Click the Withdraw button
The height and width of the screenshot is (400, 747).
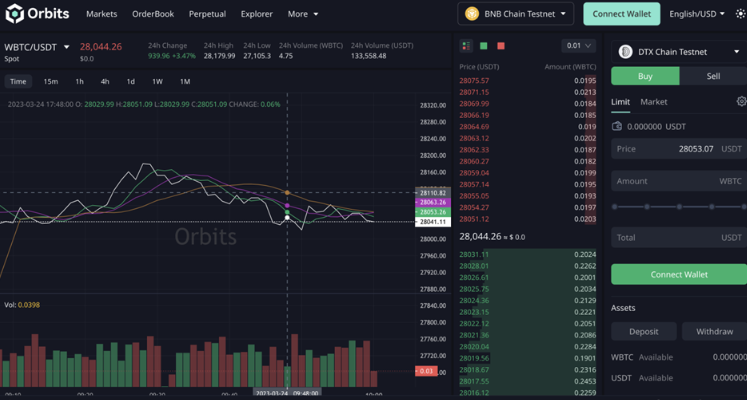[714, 331]
